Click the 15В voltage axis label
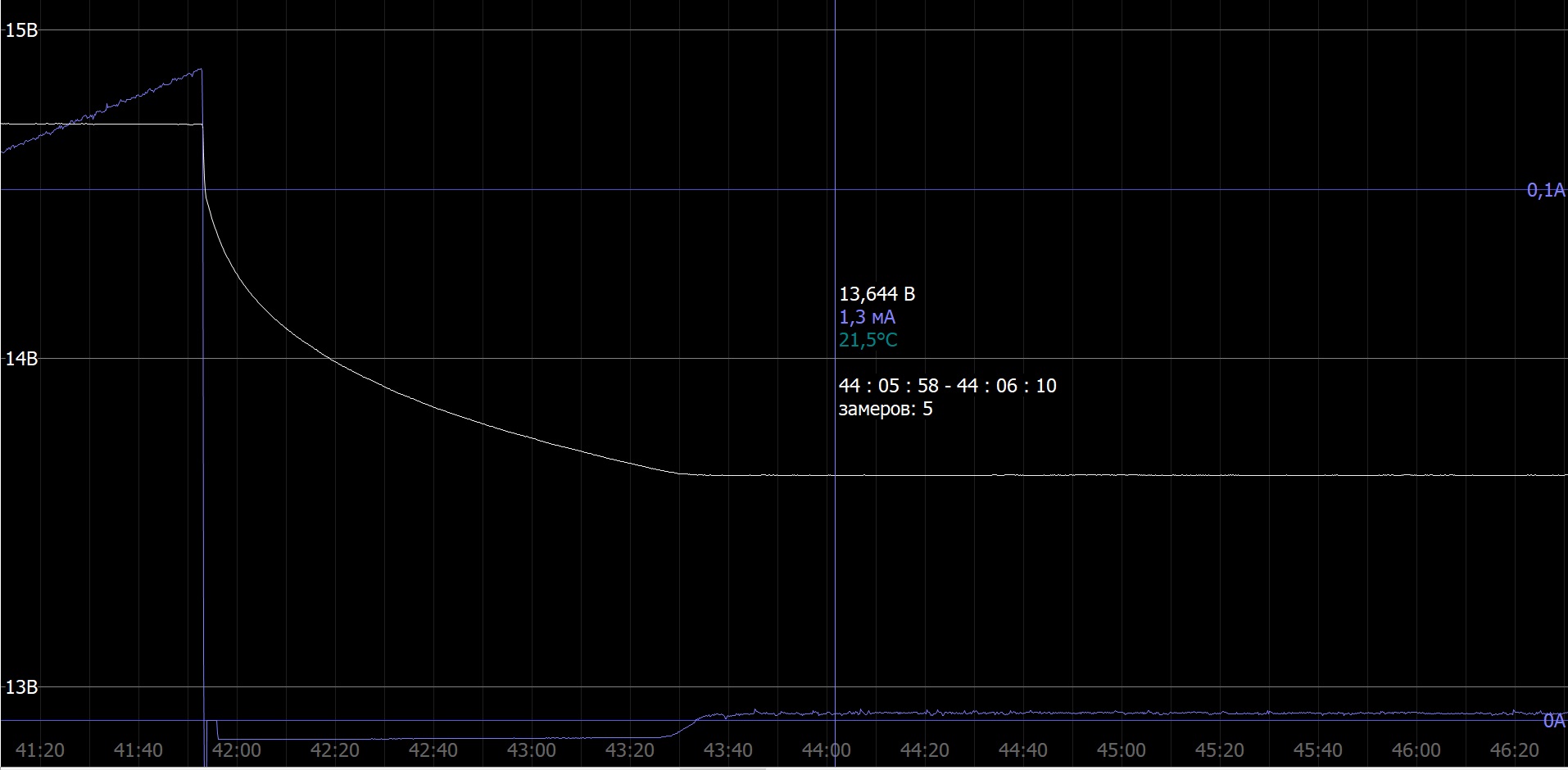 click(21, 31)
